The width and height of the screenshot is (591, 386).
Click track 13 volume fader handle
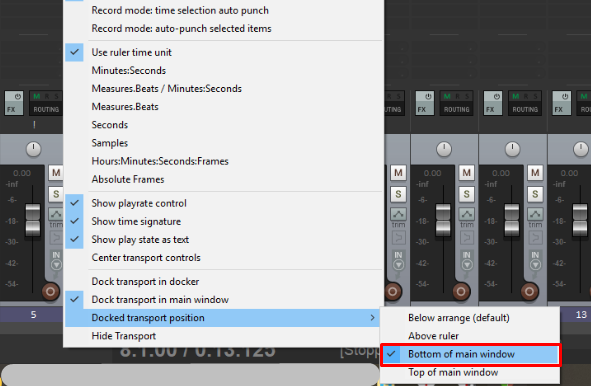tap(580, 220)
